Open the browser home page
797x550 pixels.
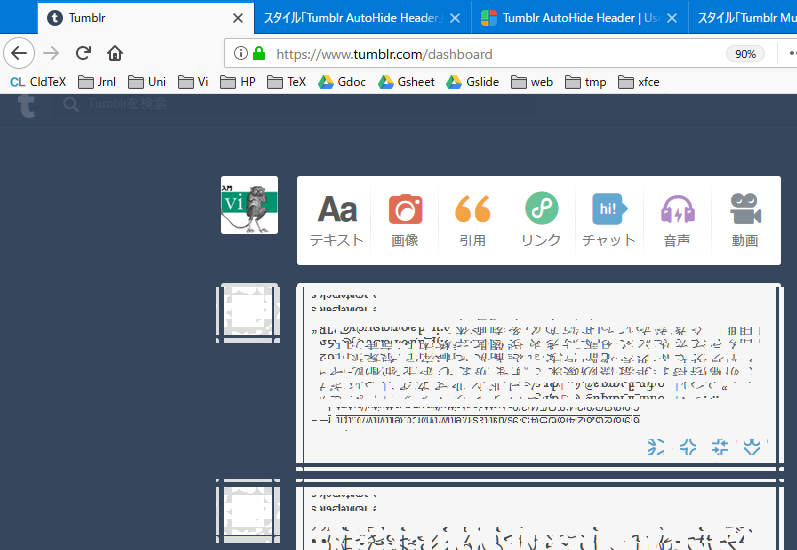click(115, 53)
